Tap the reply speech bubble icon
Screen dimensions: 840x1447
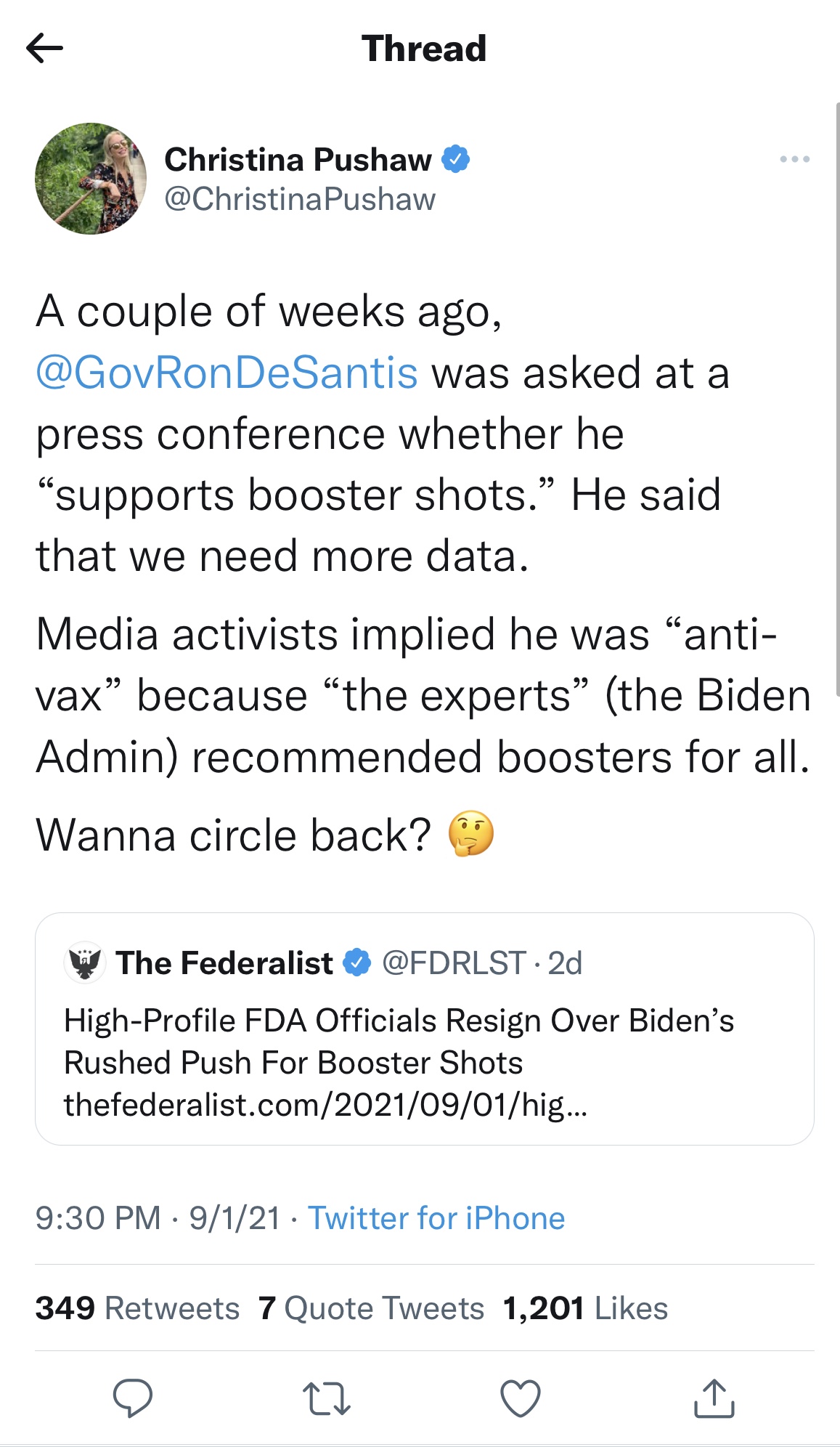pos(133,1397)
